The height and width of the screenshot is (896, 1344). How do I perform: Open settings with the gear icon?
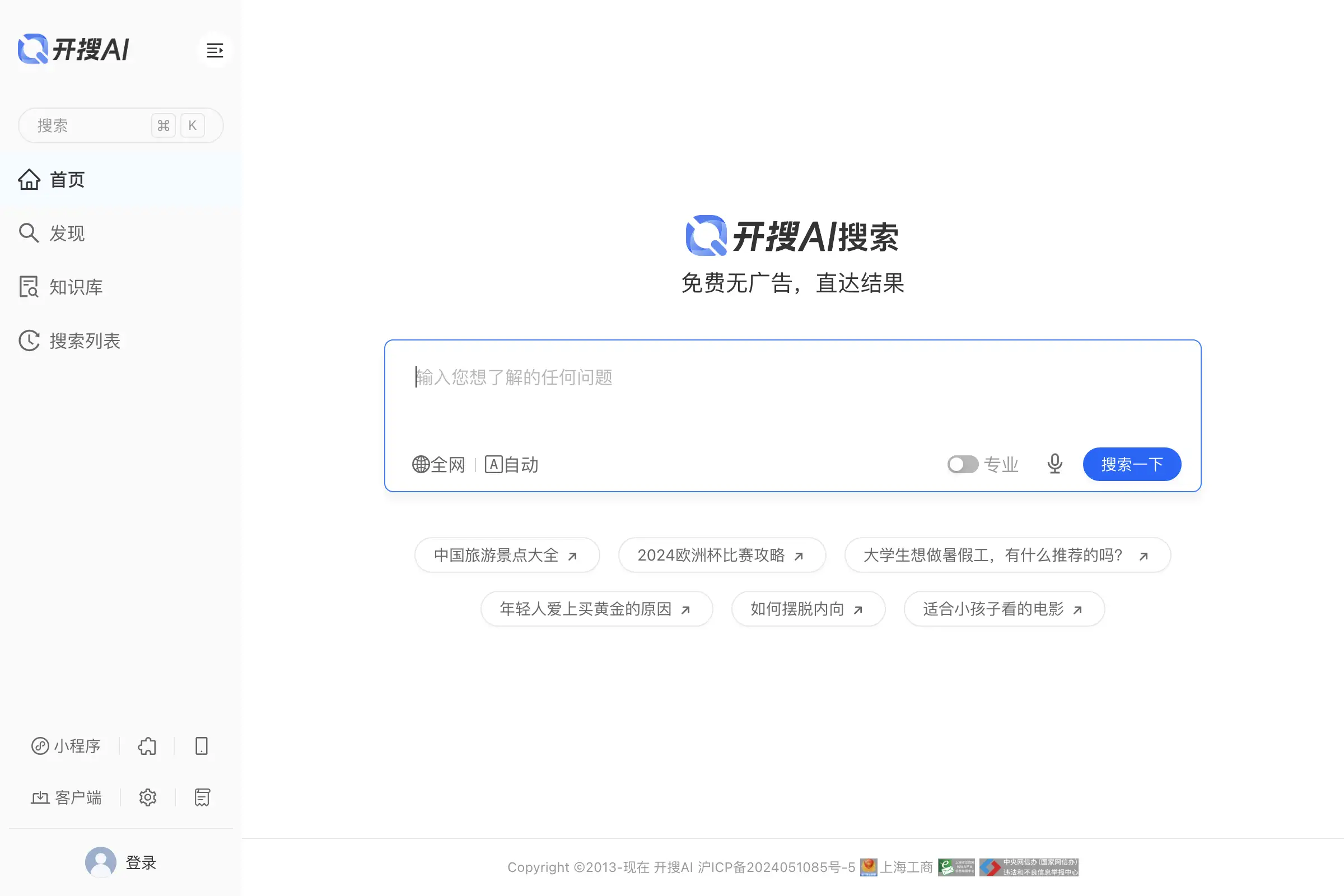tap(147, 797)
